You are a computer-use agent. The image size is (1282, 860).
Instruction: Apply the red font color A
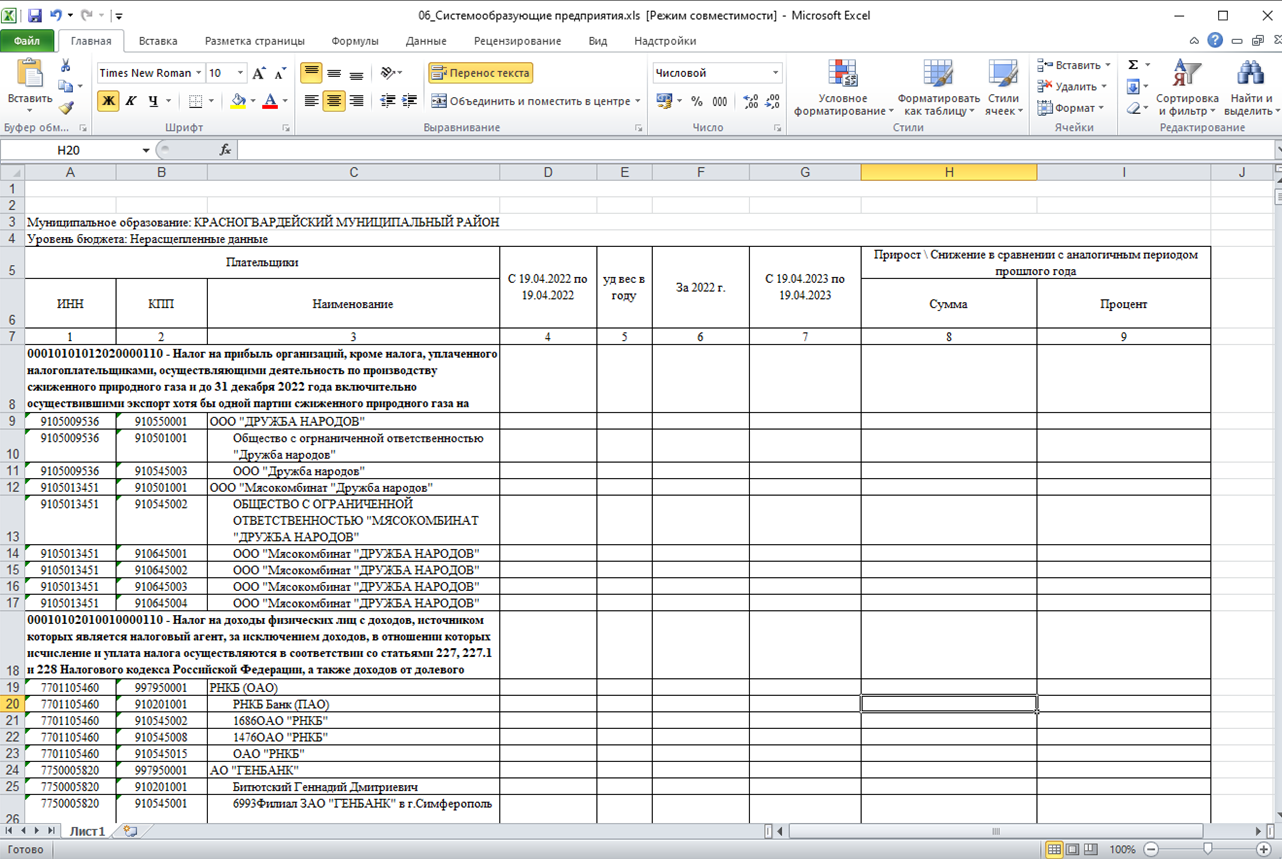click(270, 101)
